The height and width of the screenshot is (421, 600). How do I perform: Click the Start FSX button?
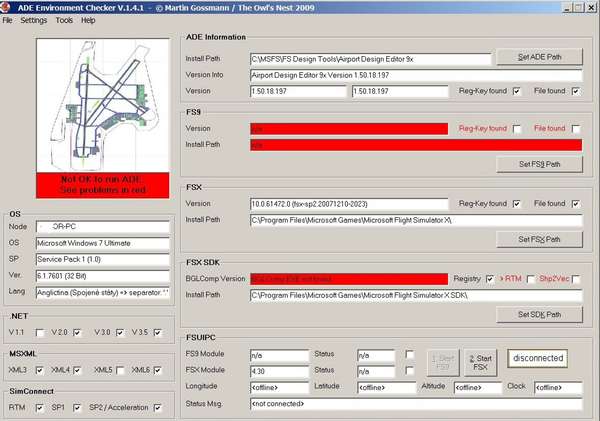(x=479, y=361)
